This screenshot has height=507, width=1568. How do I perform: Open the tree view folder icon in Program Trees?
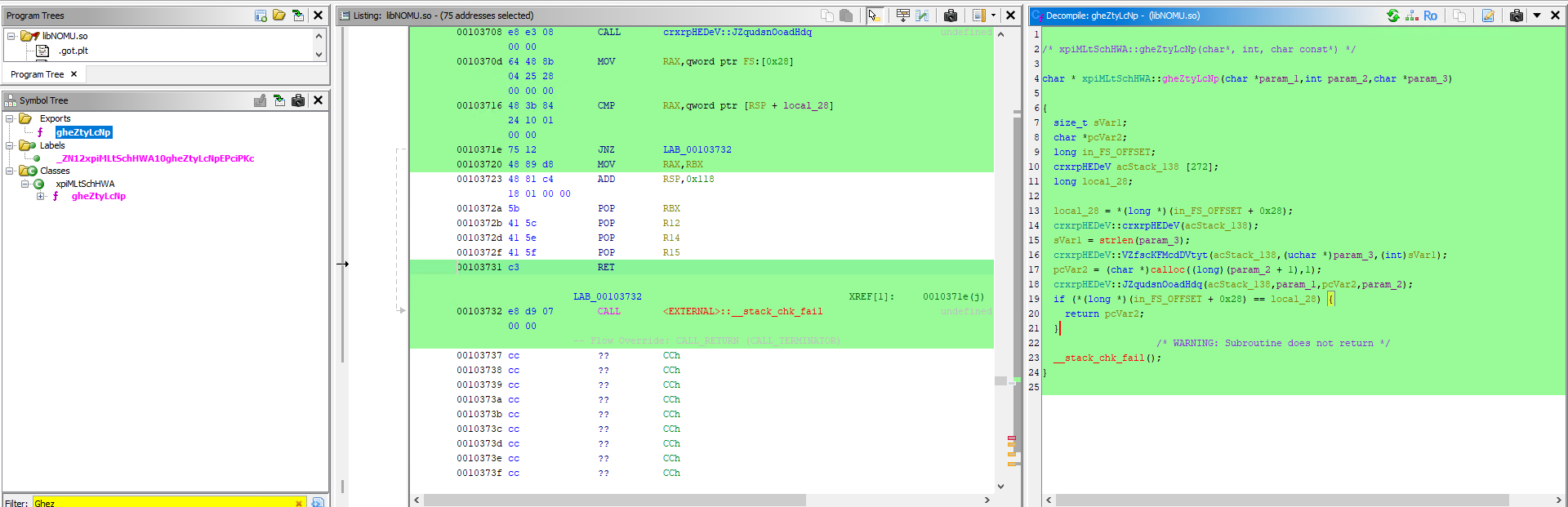point(279,16)
